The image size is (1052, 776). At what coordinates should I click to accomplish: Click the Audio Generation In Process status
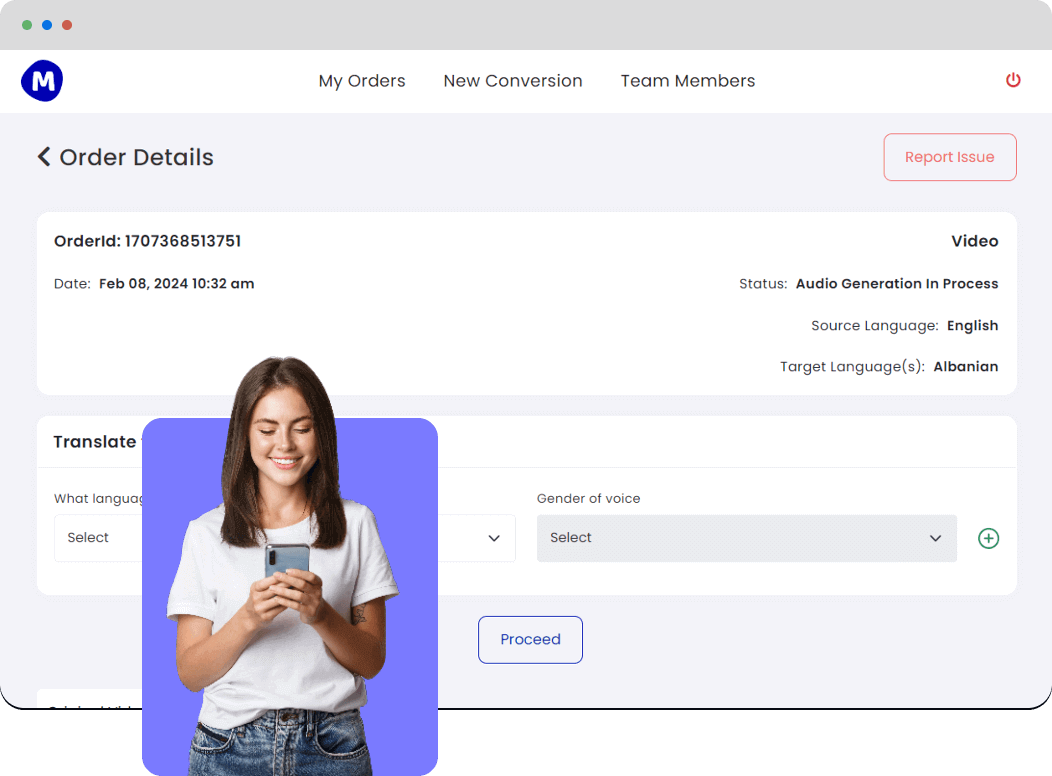[897, 284]
